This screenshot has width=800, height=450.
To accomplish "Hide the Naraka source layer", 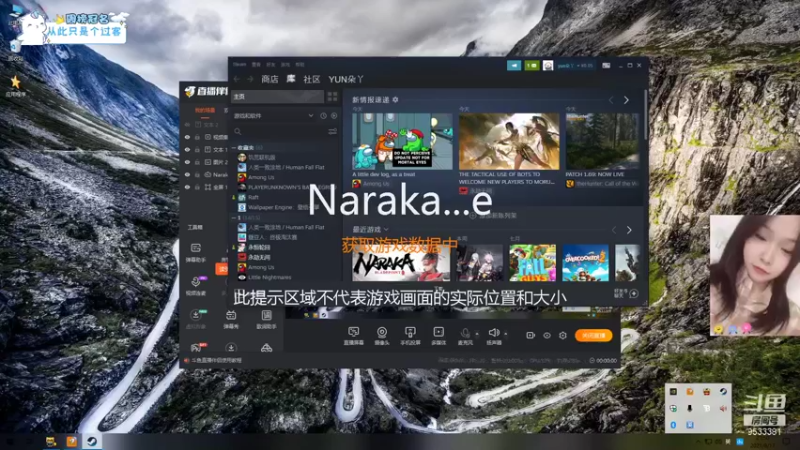I will [187, 174].
